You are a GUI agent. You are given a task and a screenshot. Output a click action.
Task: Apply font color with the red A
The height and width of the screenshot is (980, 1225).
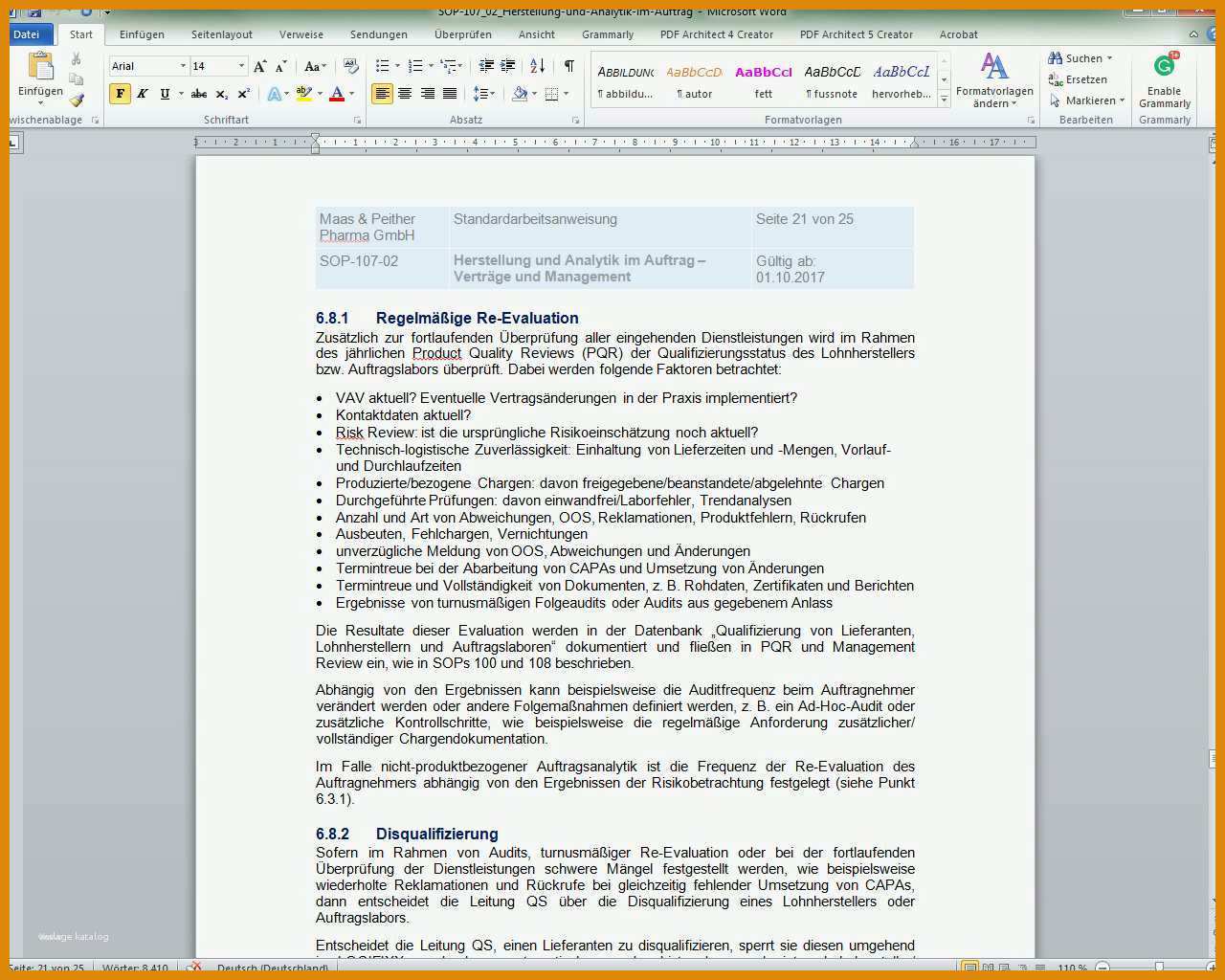(336, 94)
